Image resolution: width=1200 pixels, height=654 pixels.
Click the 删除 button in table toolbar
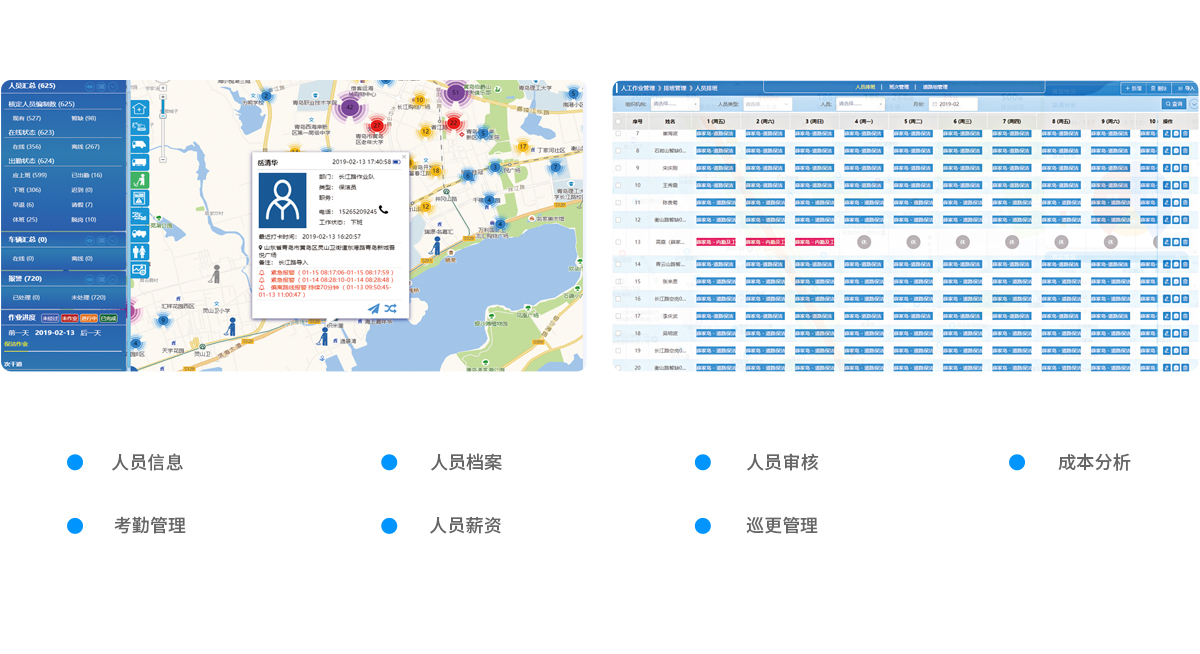[x=1159, y=88]
